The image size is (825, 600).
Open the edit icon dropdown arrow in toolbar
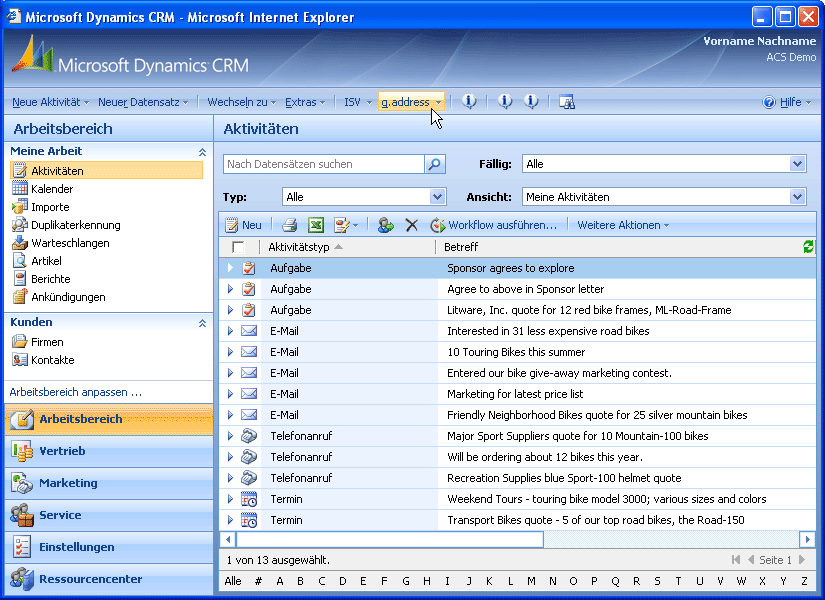tap(356, 225)
